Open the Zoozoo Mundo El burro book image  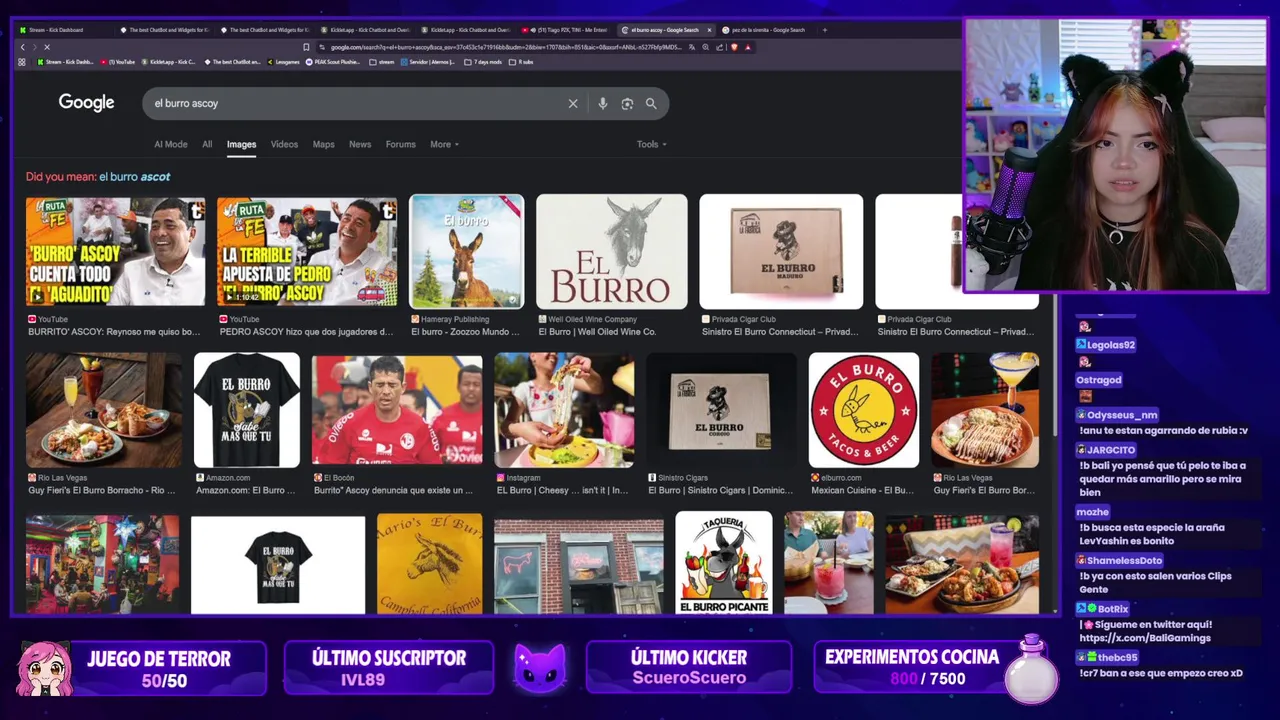click(466, 251)
